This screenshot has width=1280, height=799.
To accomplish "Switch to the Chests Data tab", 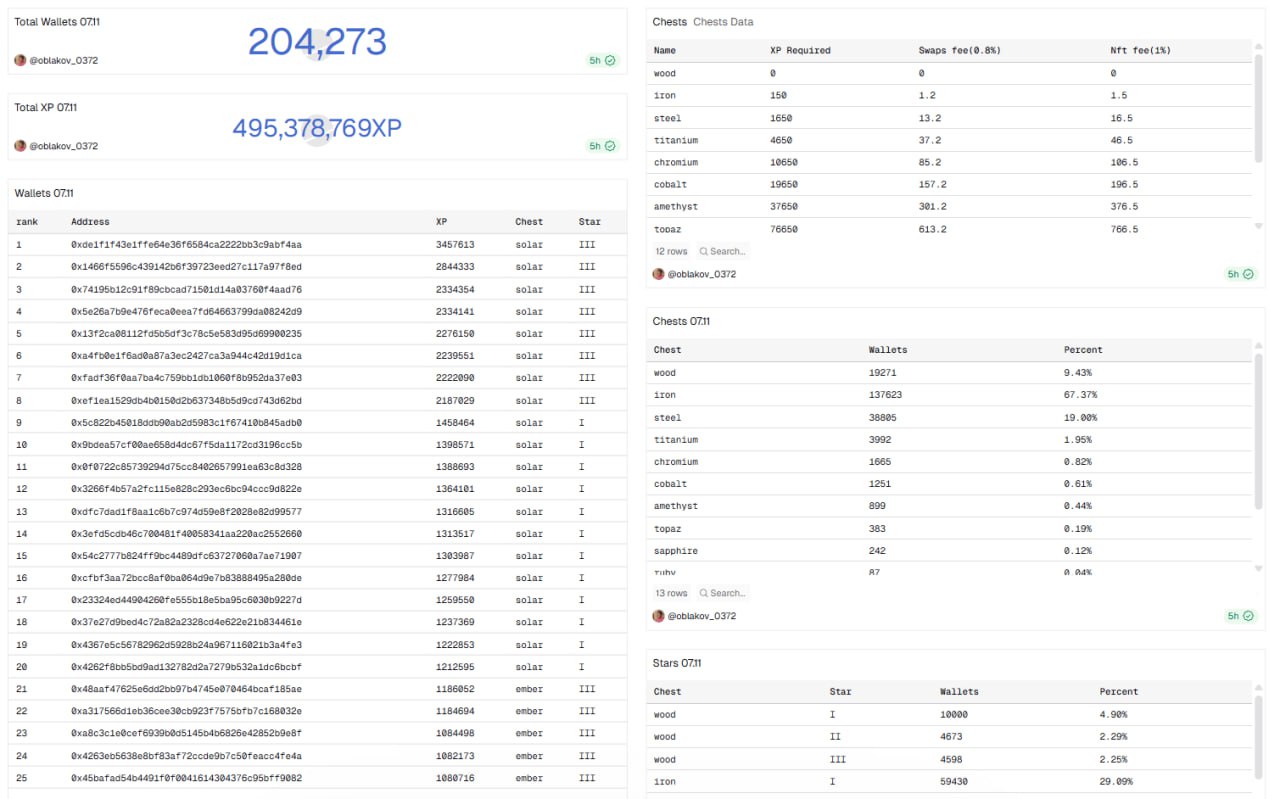I will (723, 22).
